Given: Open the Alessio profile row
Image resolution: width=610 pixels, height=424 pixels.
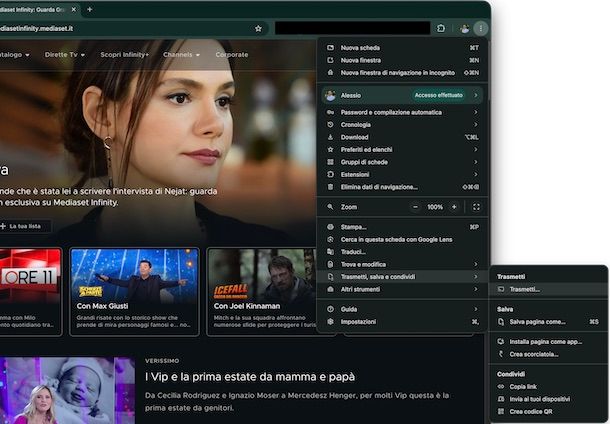Looking at the screenshot, I should pyautogui.click(x=403, y=95).
